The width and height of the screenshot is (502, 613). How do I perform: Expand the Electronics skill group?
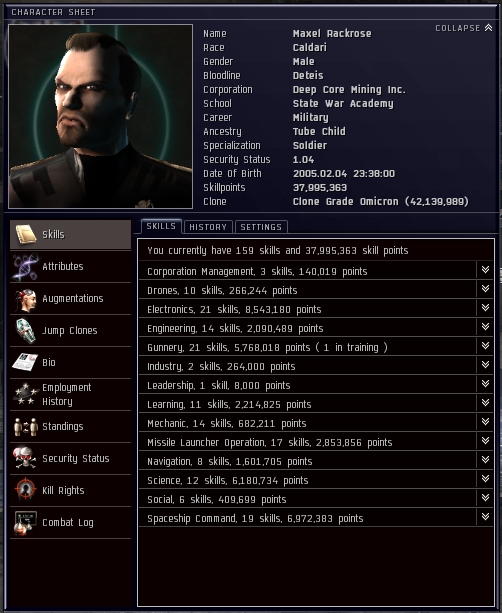pyautogui.click(x=485, y=308)
